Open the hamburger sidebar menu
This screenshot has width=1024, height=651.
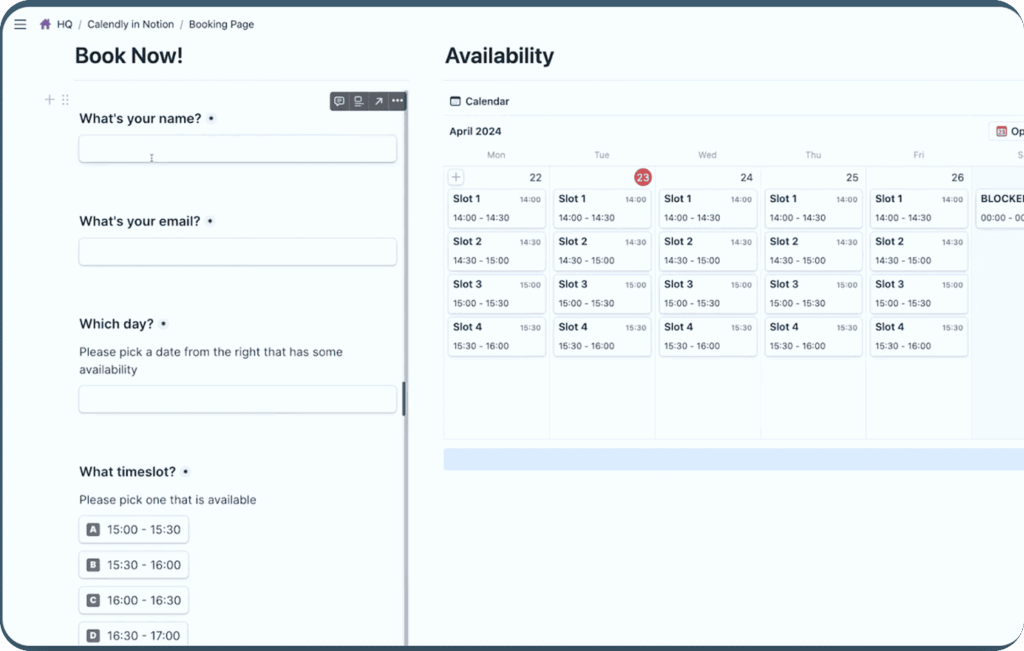coord(20,24)
